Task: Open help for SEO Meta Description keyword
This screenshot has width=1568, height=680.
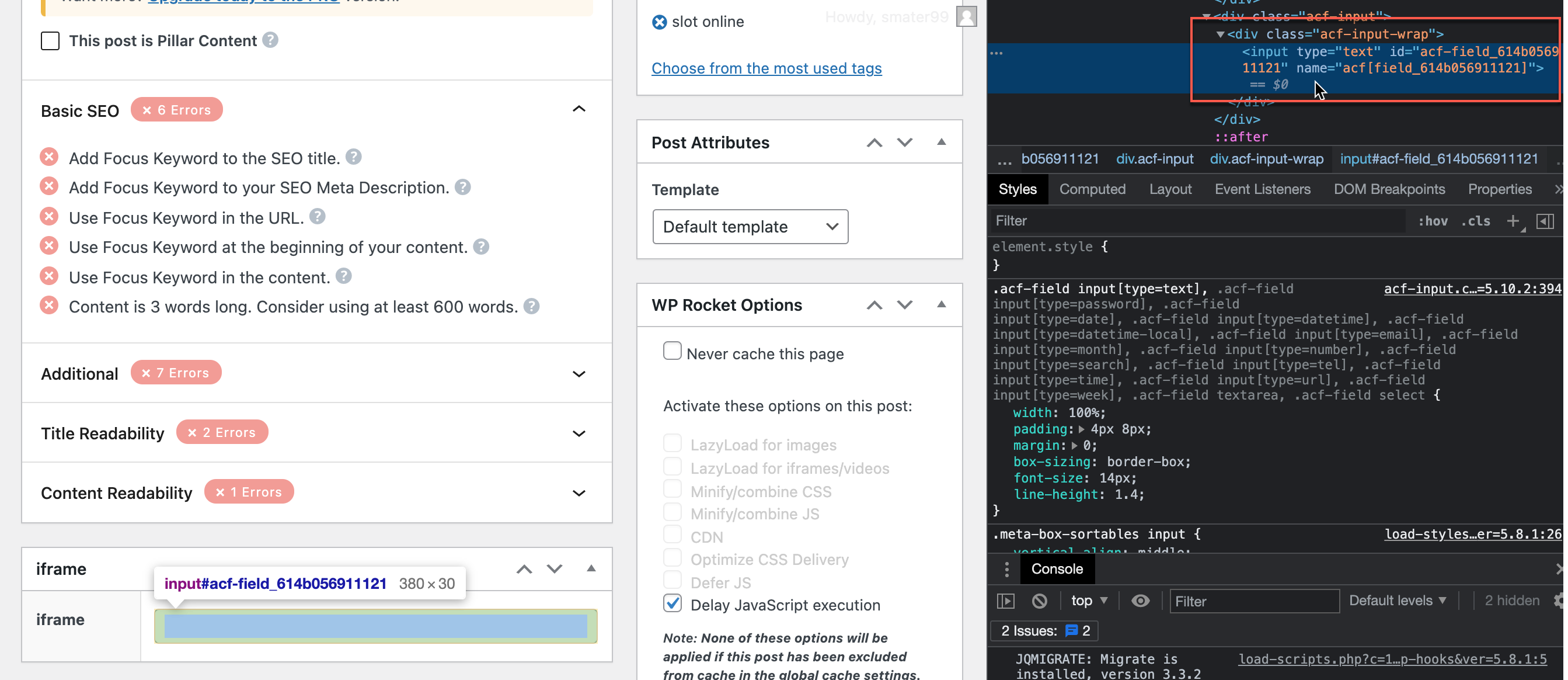Action: (462, 187)
